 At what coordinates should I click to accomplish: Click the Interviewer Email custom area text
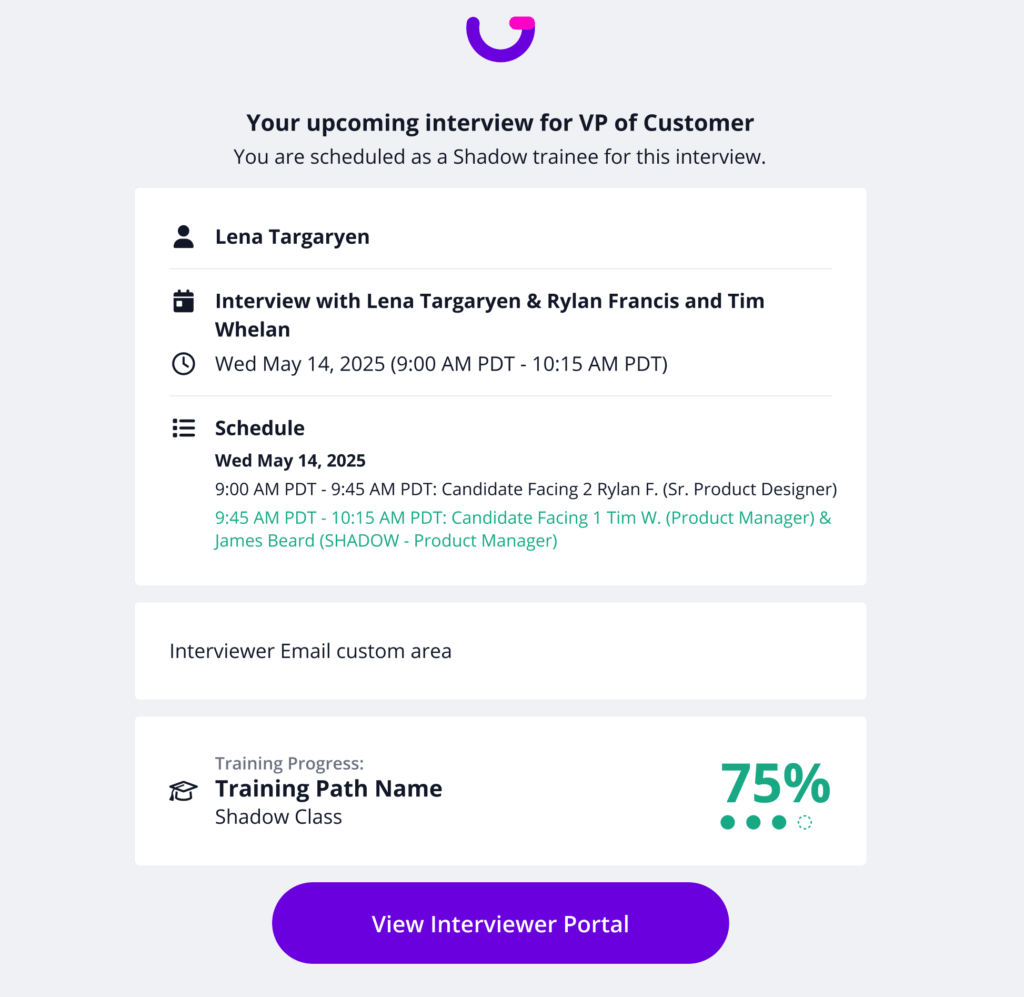310,651
